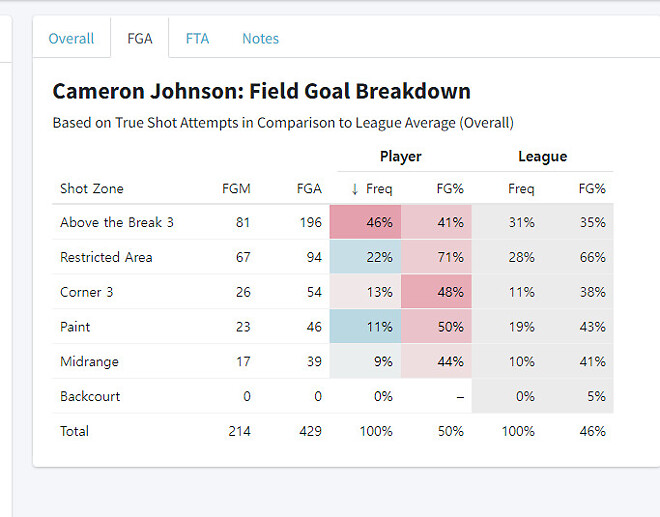Sort by Player FG% column header

coord(450,189)
